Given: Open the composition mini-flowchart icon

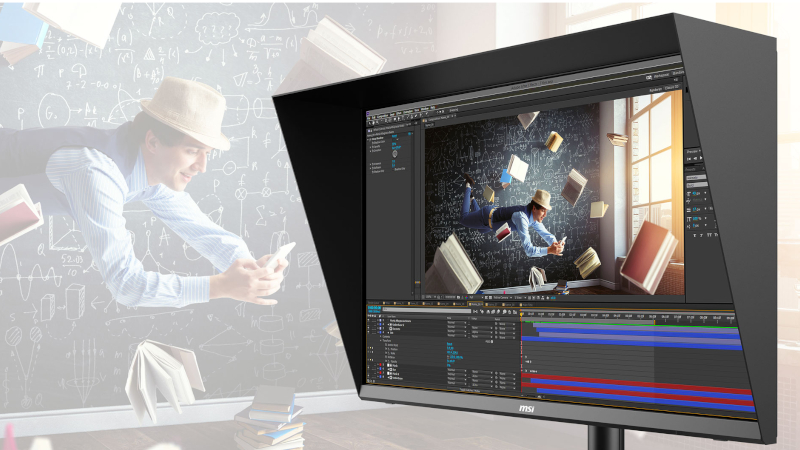Looking at the screenshot, I should point(476,311).
